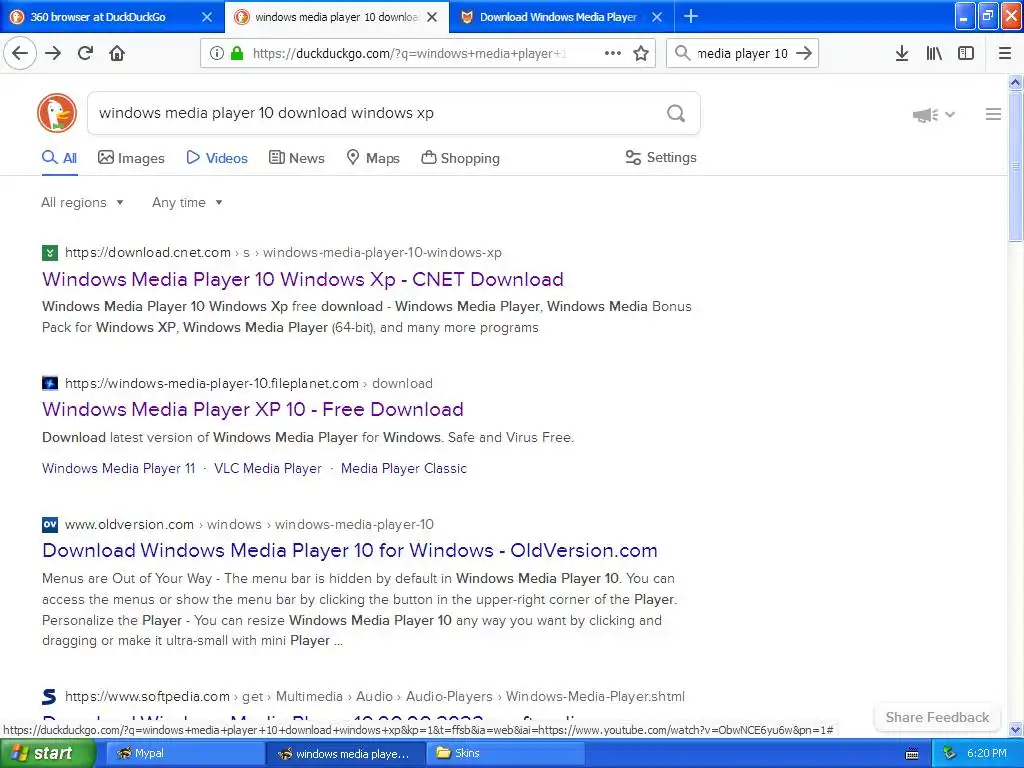Open OldVersion.com Windows Media Player 10 result
This screenshot has height=768, width=1024.
[x=349, y=550]
